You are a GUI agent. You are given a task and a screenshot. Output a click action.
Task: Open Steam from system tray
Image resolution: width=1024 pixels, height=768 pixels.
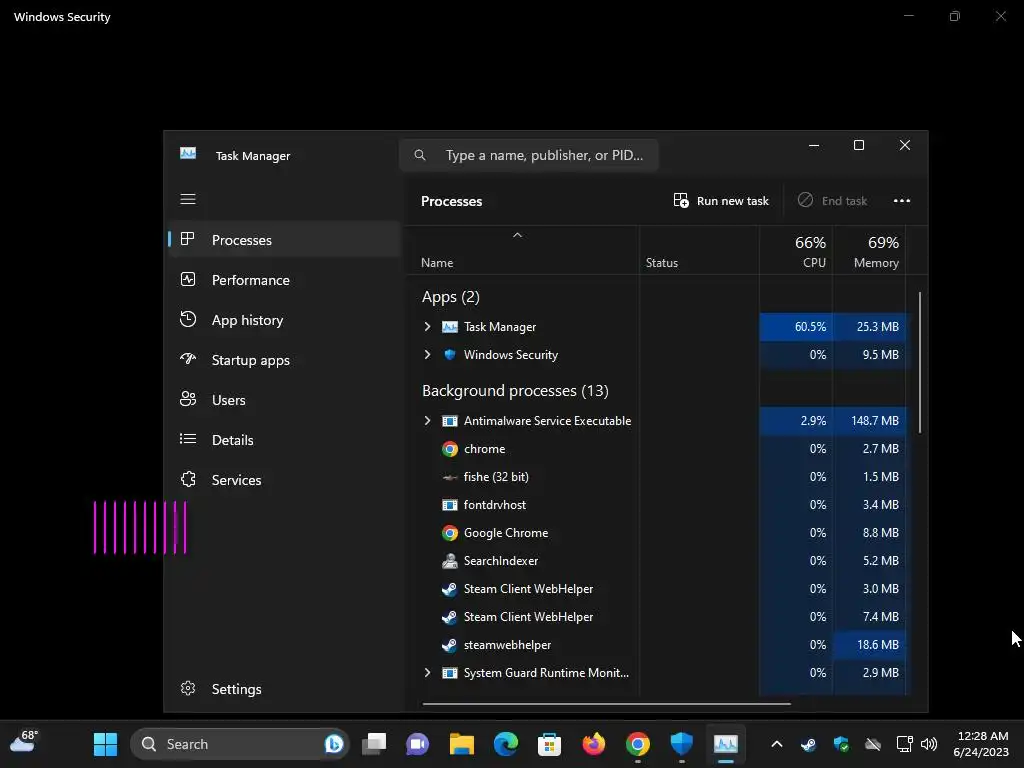click(x=808, y=744)
